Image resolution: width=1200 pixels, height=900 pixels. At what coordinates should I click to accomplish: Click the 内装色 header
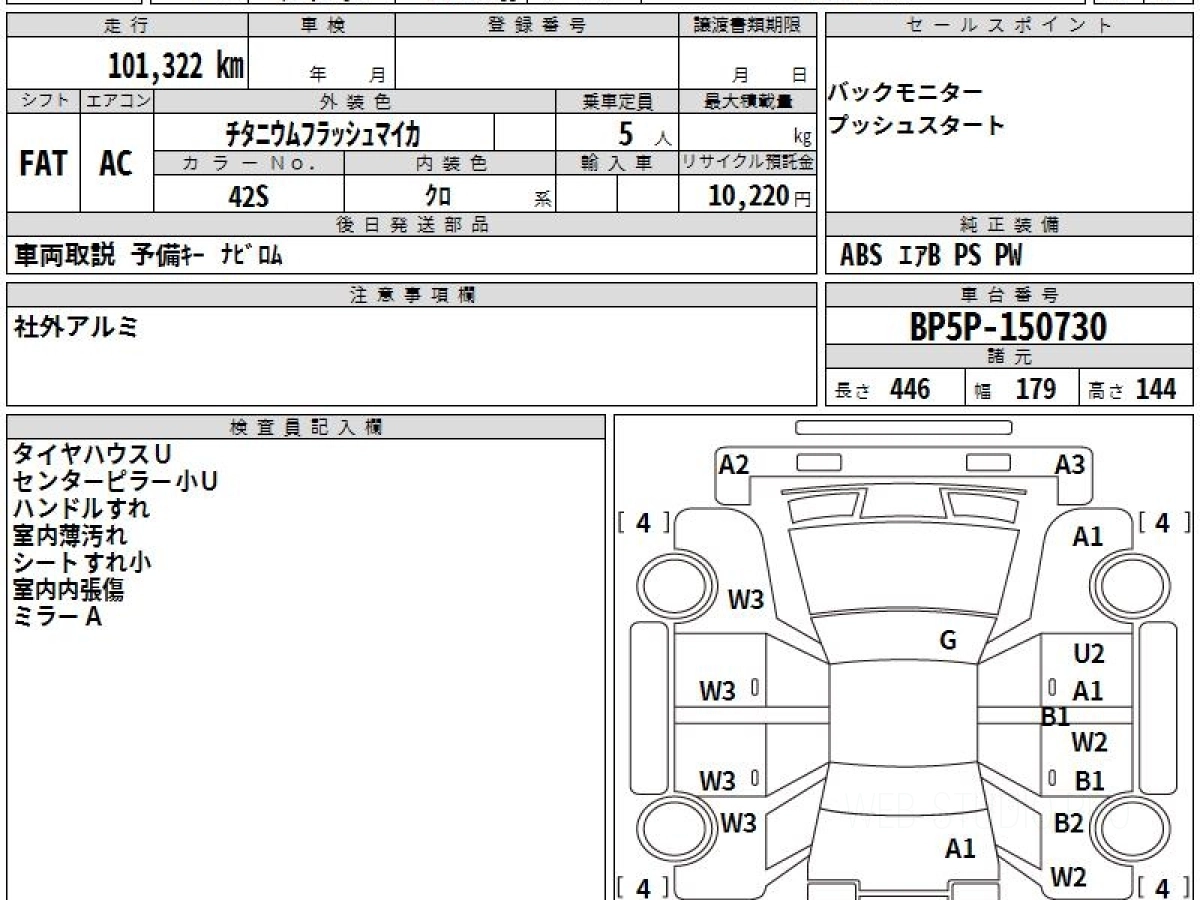click(x=450, y=163)
